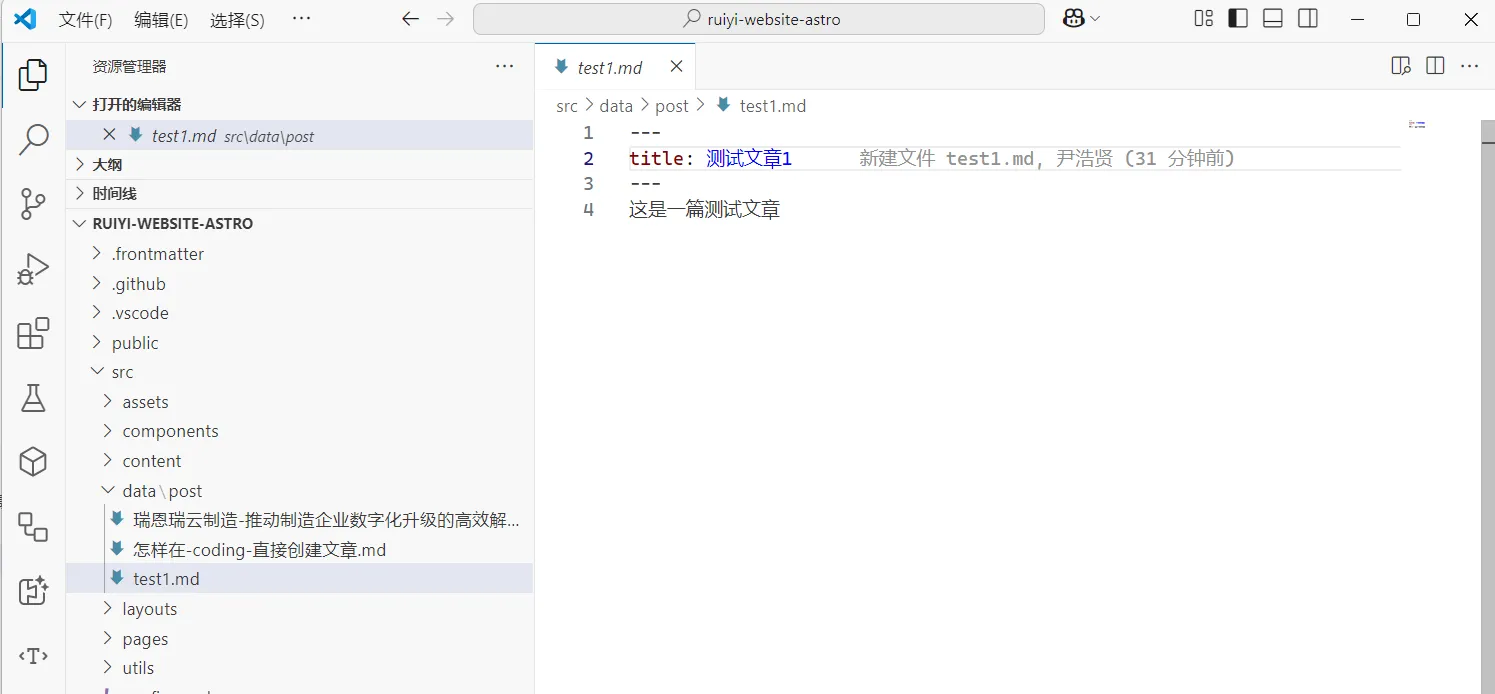Go forward with the right arrow

click(446, 19)
